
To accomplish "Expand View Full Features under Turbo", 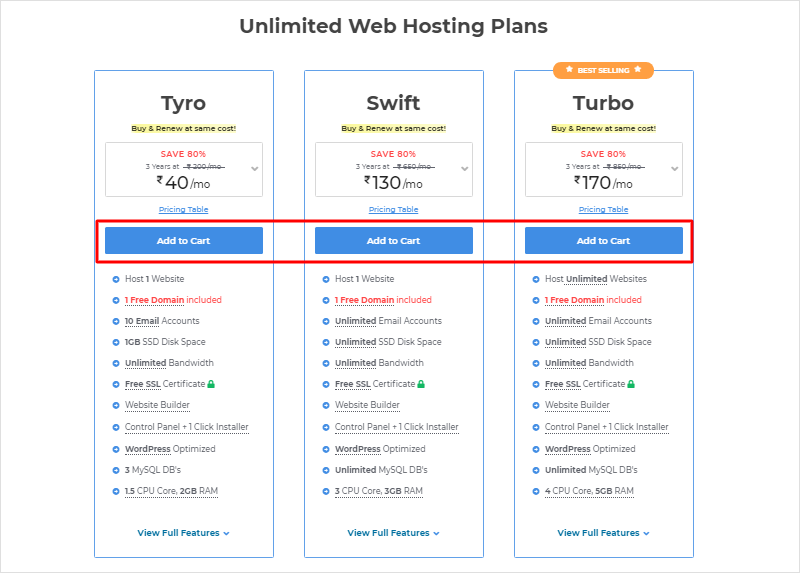I will point(603,533).
